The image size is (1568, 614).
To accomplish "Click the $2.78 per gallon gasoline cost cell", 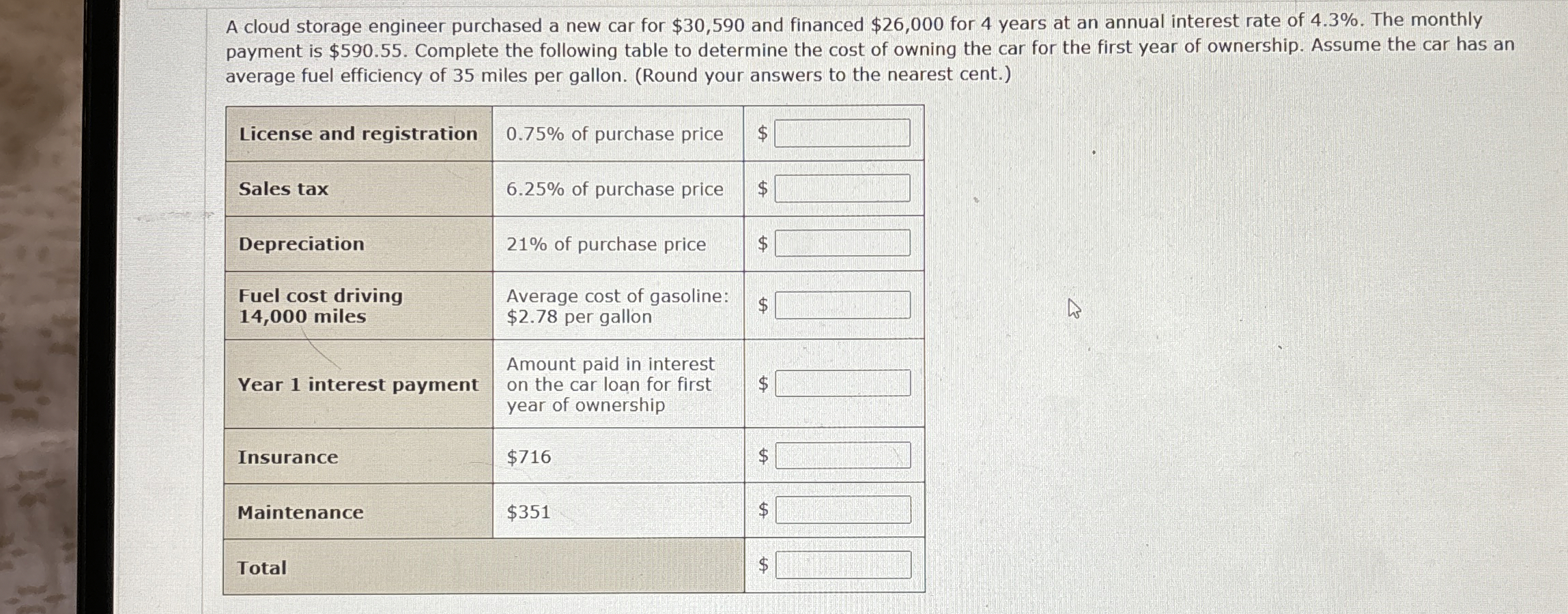I will tap(616, 306).
